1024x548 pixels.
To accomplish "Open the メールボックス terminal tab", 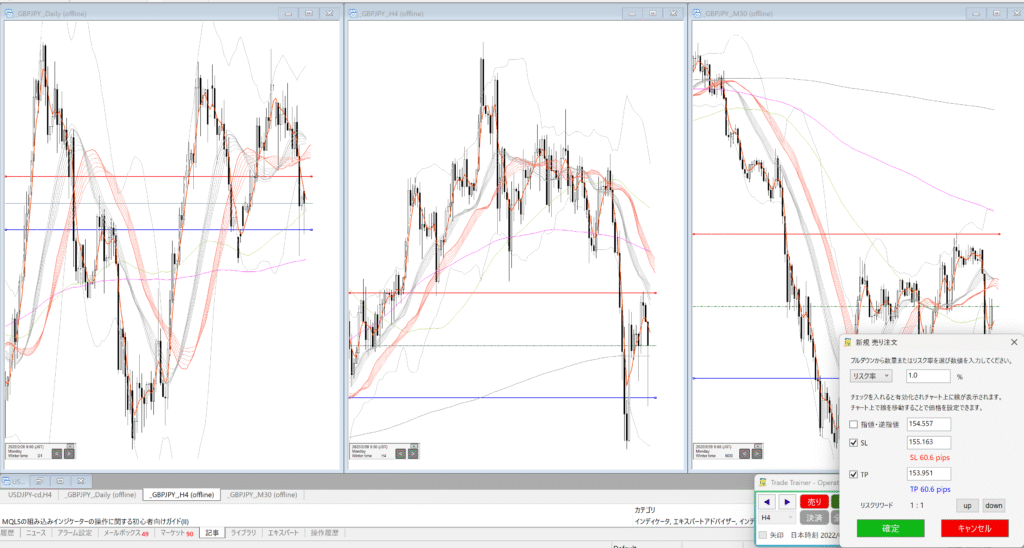I will click(126, 533).
